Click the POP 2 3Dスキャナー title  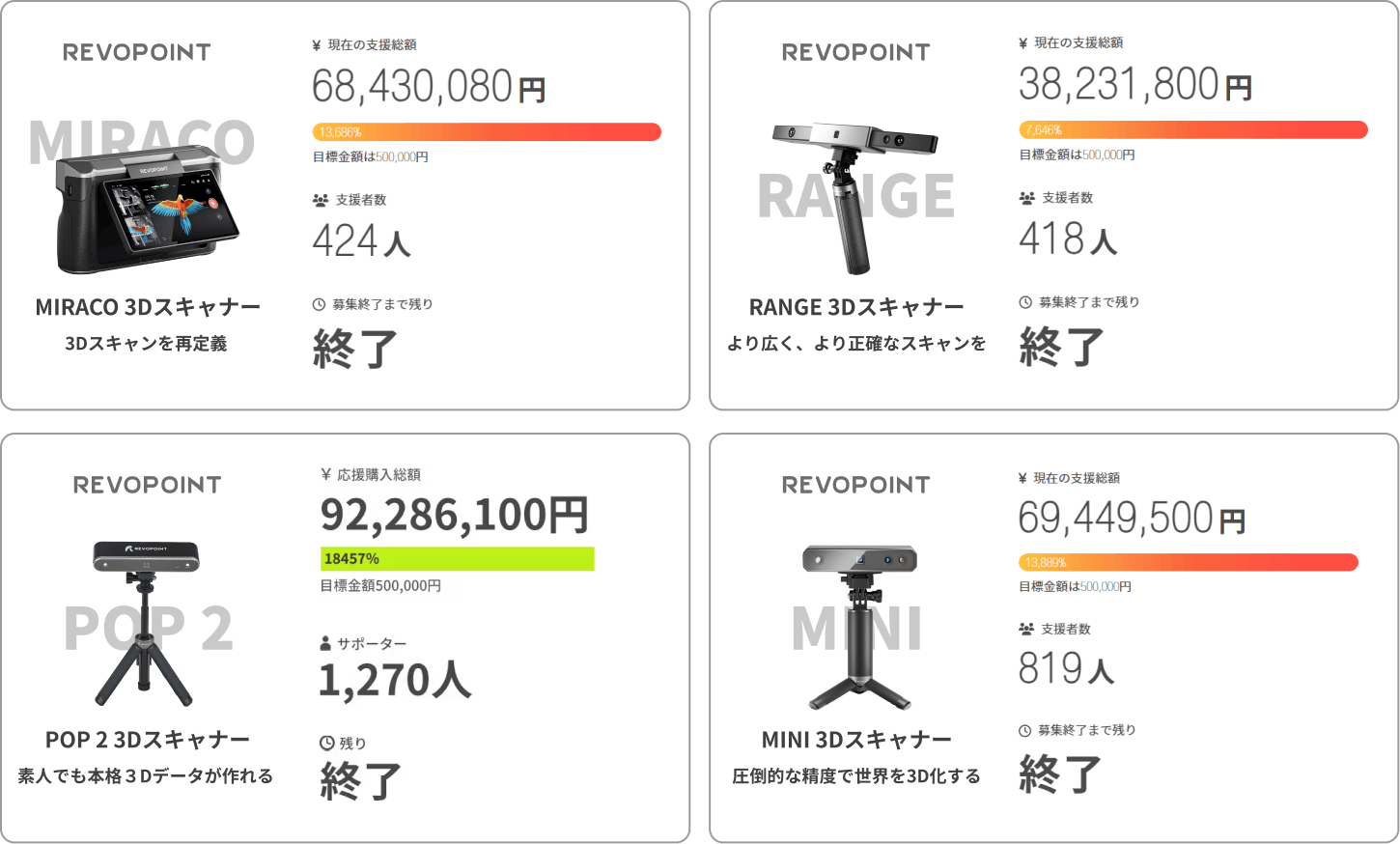(148, 740)
